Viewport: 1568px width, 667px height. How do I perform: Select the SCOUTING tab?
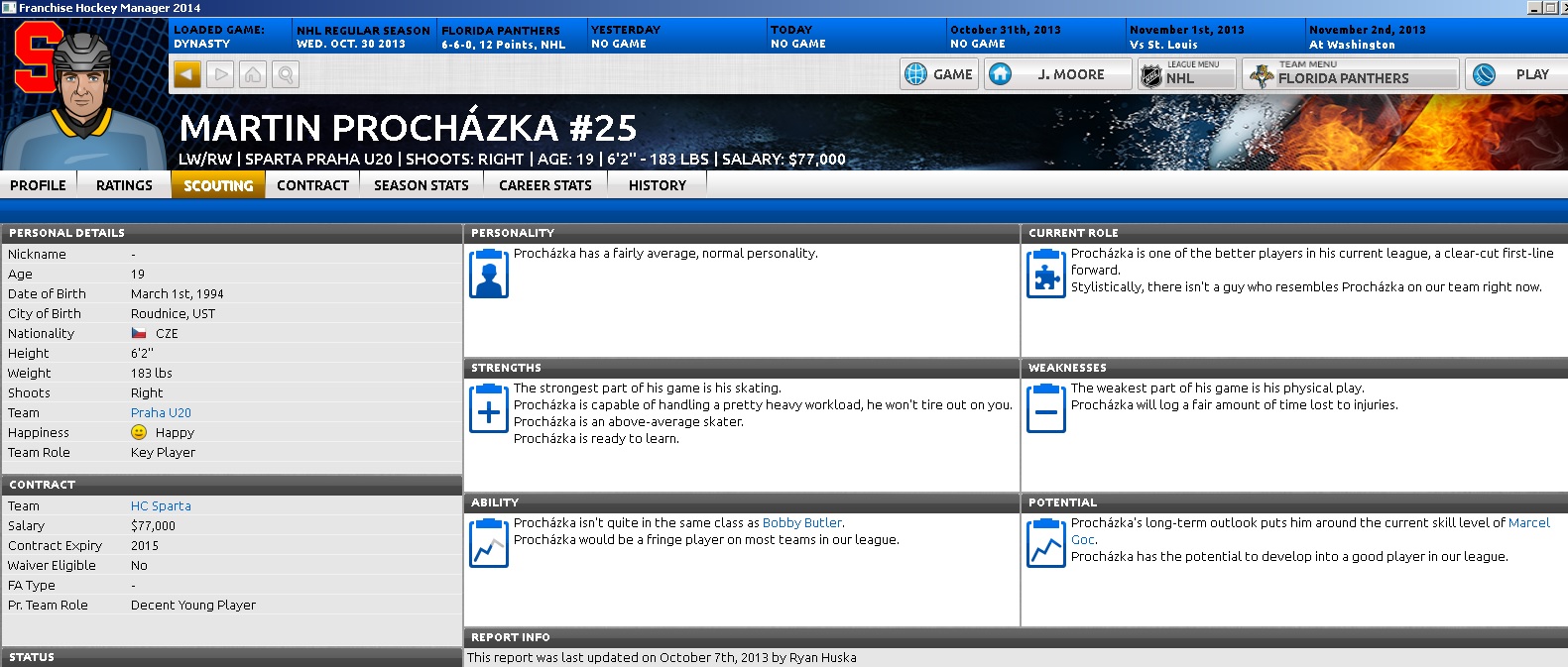click(218, 185)
